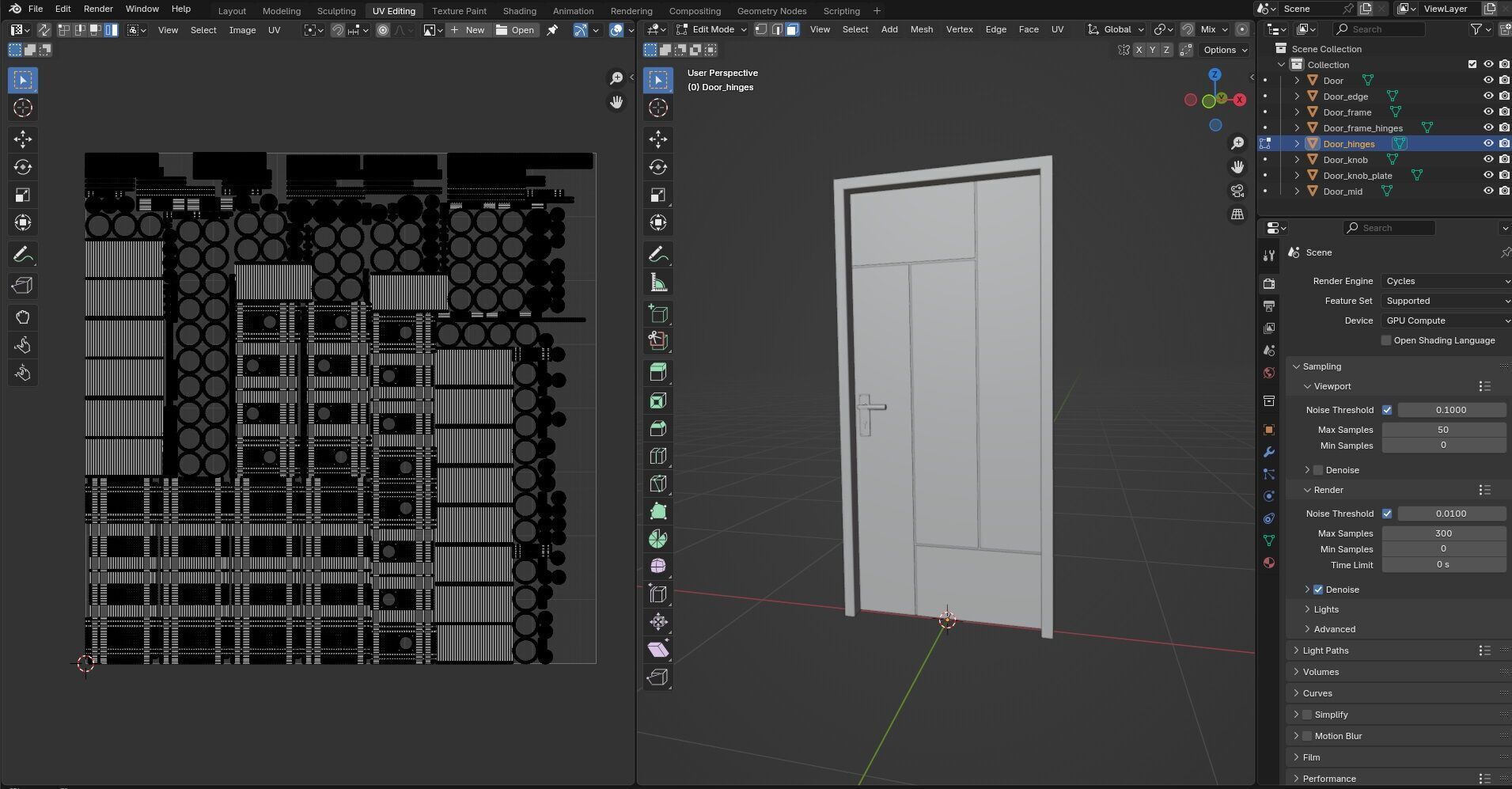Select the Measure tool in 3D viewport
This screenshot has height=789, width=1512.
click(x=657, y=282)
